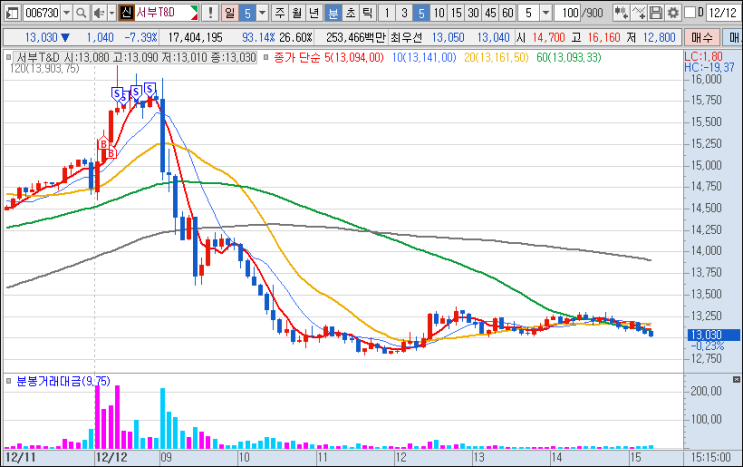Click the high price 16,160
Viewport: 743px width, 467px height.
click(x=604, y=37)
